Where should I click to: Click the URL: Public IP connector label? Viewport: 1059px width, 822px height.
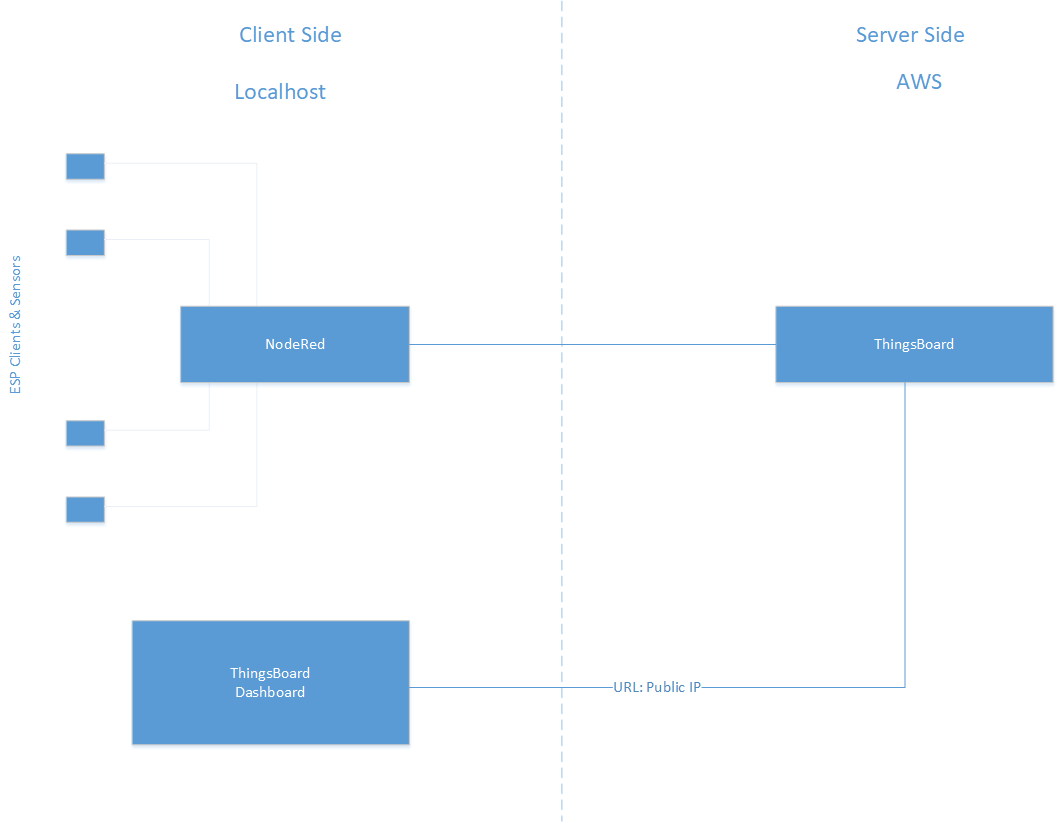(x=657, y=687)
